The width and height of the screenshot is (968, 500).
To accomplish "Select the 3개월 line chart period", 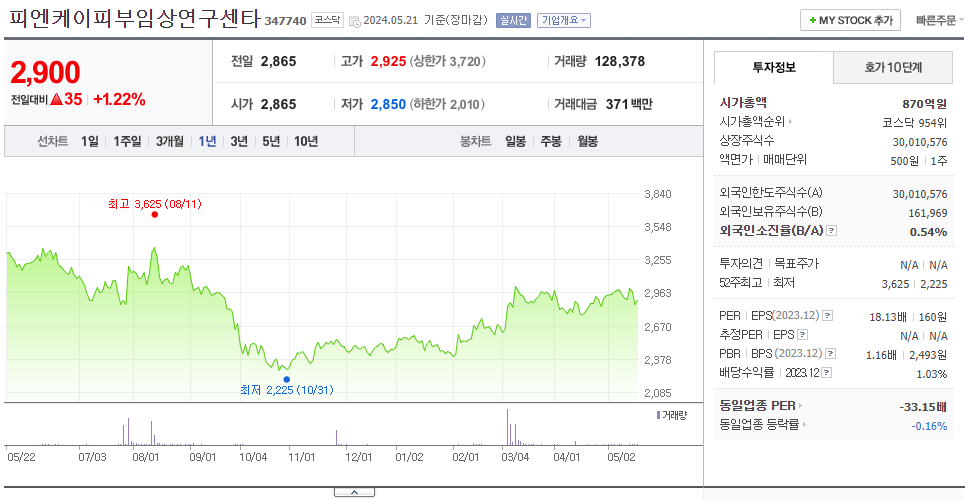I will coord(170,141).
